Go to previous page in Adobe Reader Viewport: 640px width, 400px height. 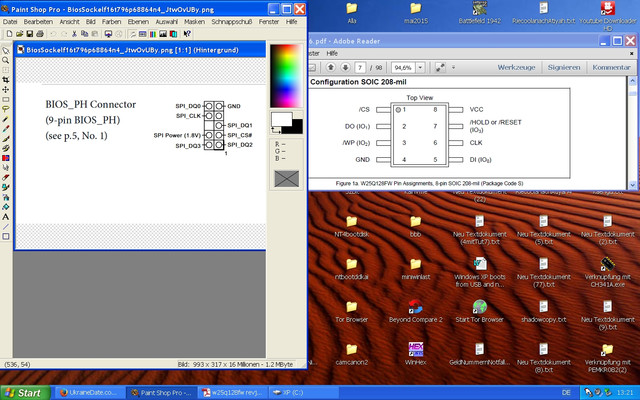(x=331, y=67)
